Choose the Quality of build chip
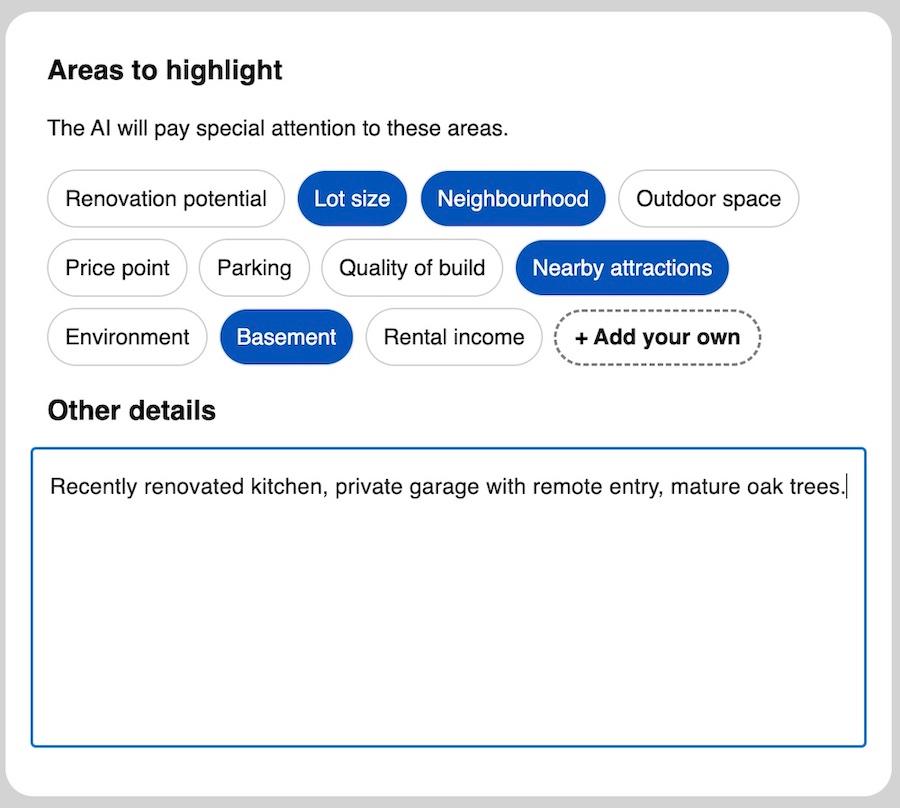 point(411,268)
